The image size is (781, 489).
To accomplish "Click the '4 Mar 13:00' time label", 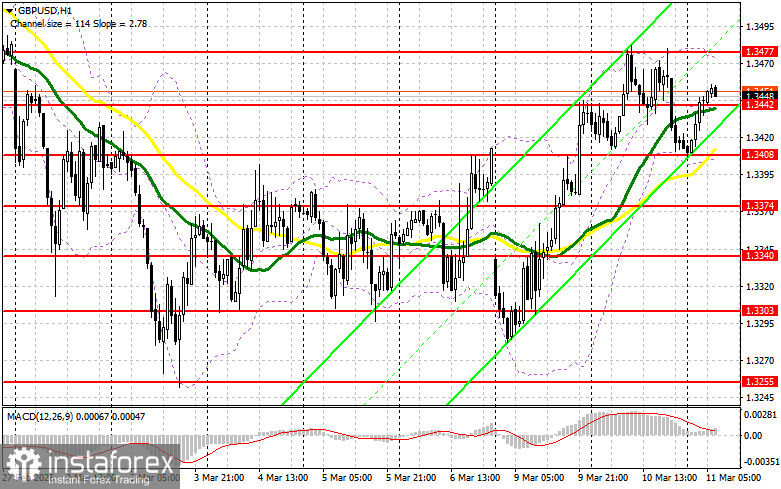I will tap(283, 478).
